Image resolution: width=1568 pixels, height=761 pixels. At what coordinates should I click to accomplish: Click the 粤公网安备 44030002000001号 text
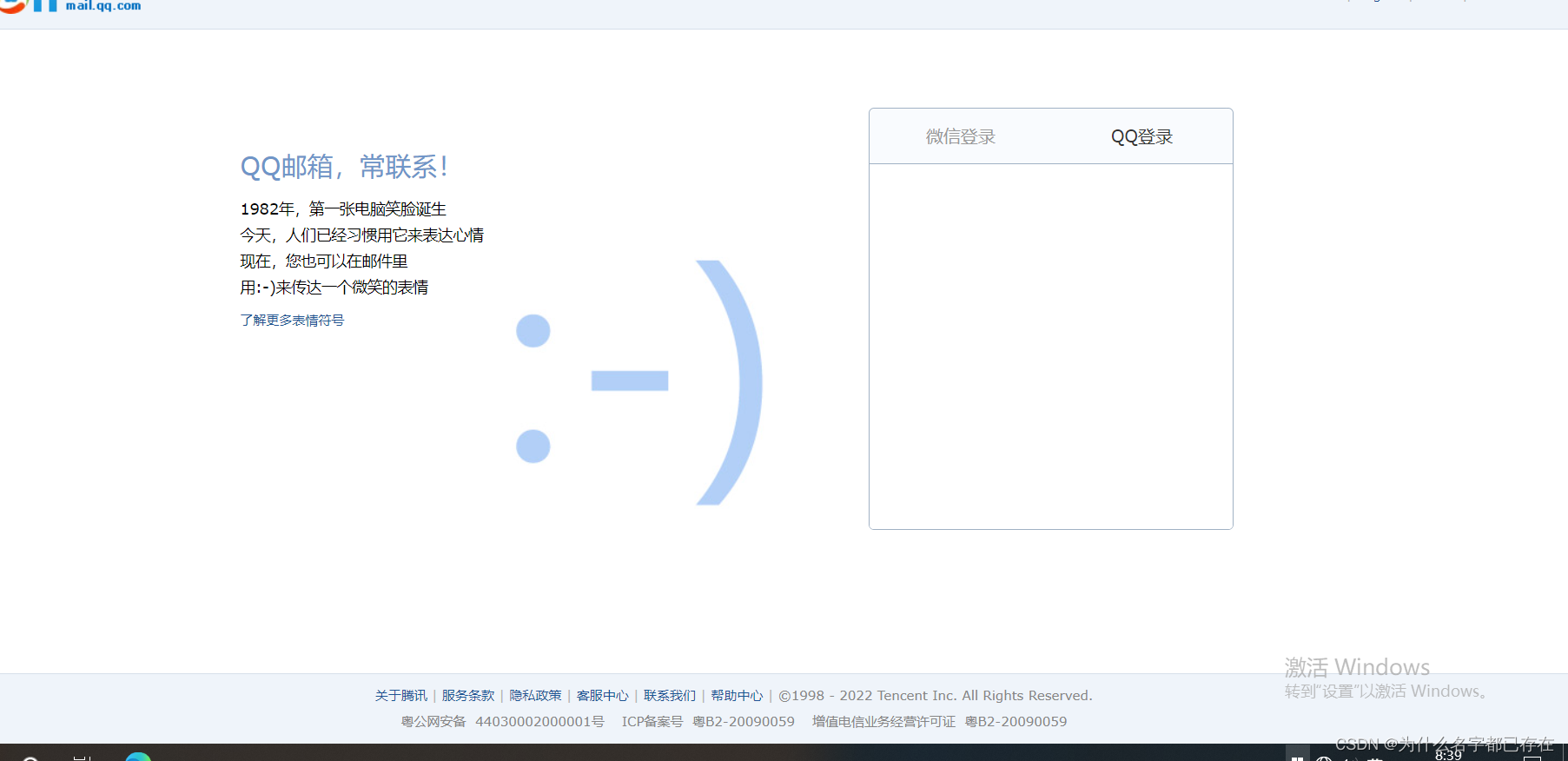502,722
